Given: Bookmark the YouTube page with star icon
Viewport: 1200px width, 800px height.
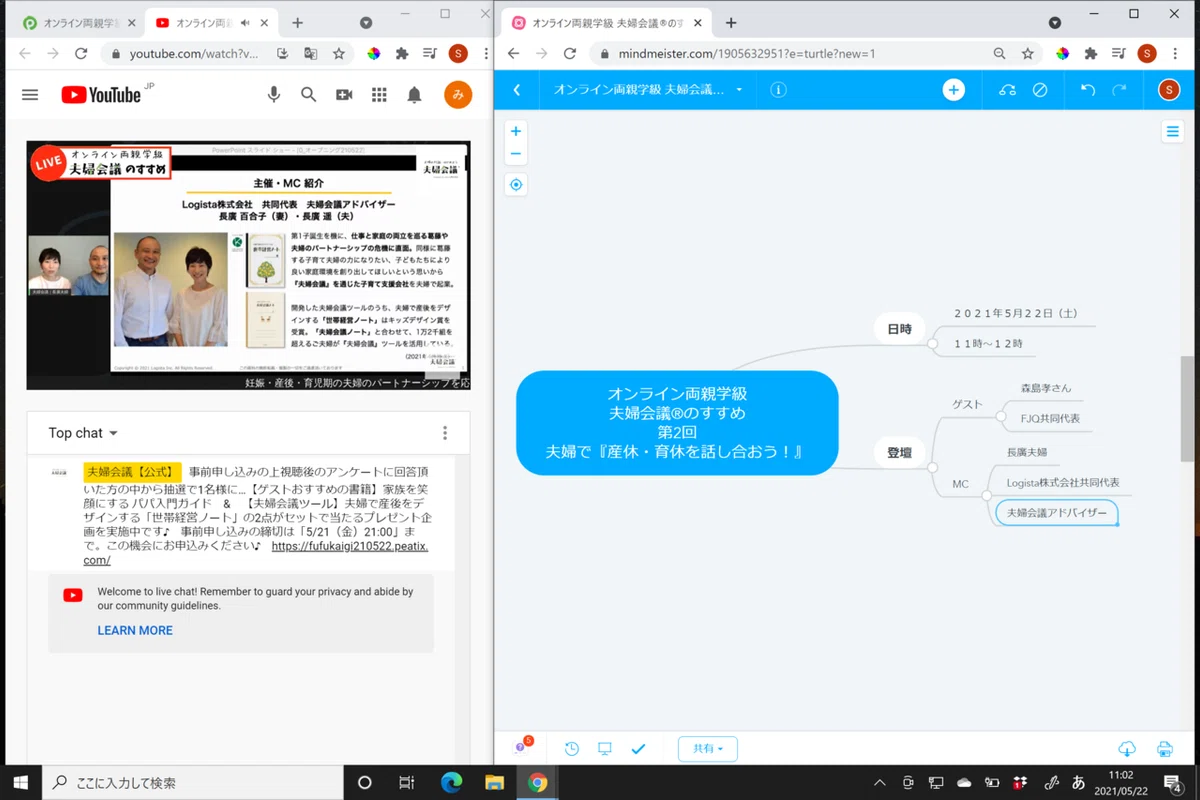Looking at the screenshot, I should (339, 54).
